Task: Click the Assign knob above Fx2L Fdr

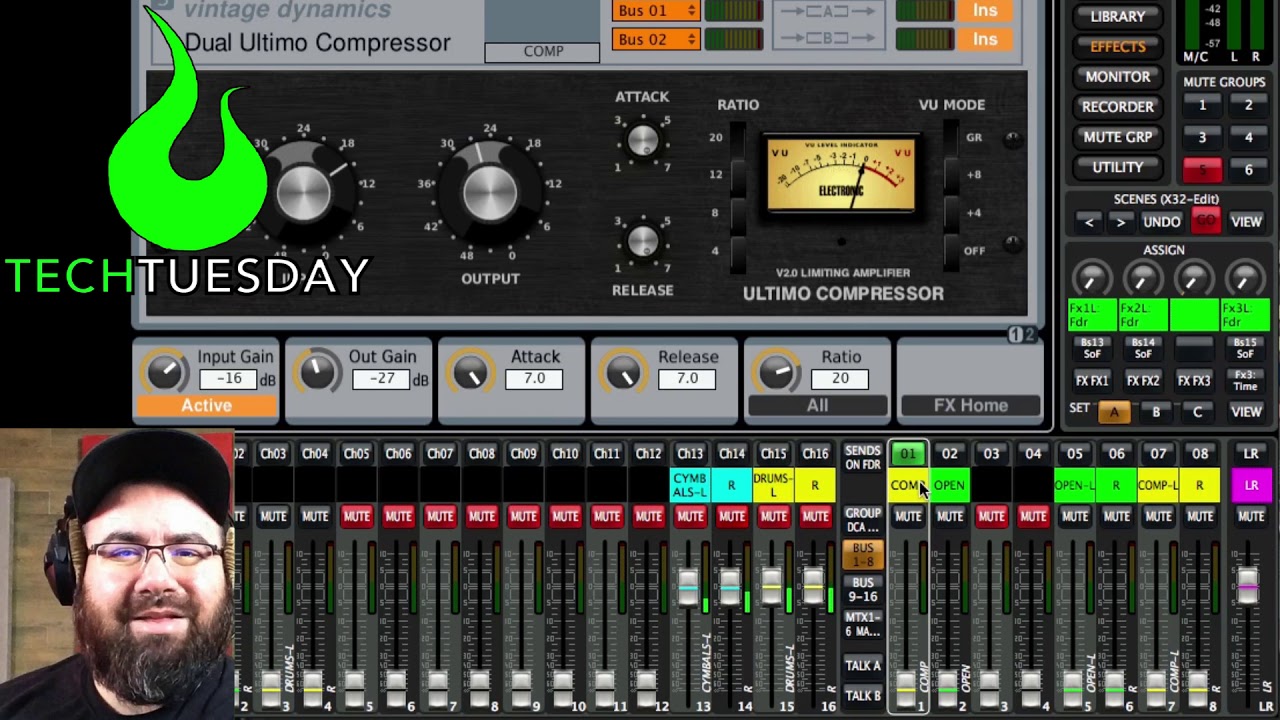Action: [x=1143, y=279]
